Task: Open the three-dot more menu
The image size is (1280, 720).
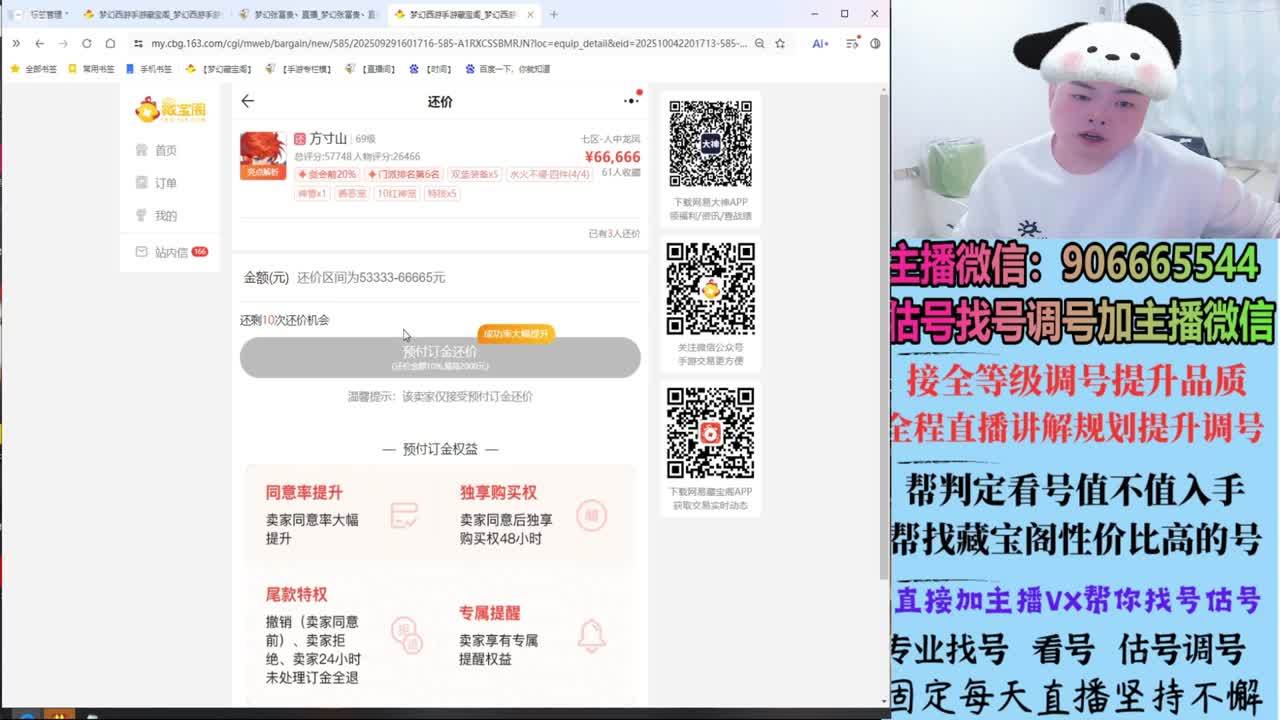Action: (631, 100)
